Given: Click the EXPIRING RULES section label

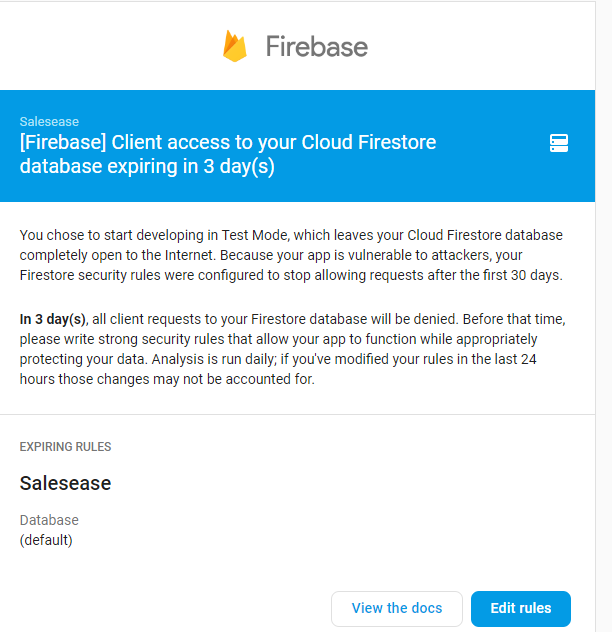Looking at the screenshot, I should click(x=65, y=447).
